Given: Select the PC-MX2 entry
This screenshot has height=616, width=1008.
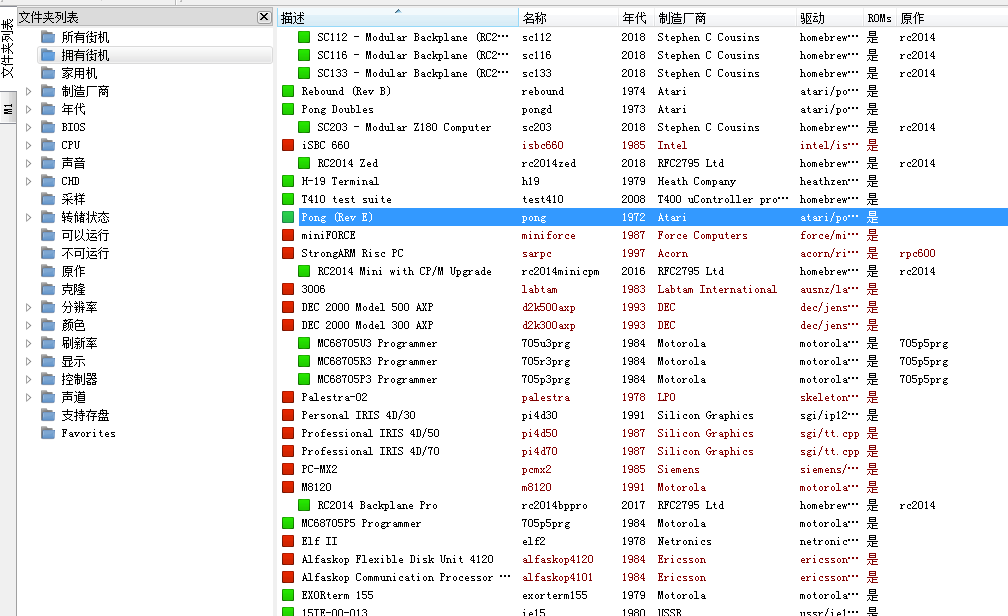Looking at the screenshot, I should (x=319, y=469).
